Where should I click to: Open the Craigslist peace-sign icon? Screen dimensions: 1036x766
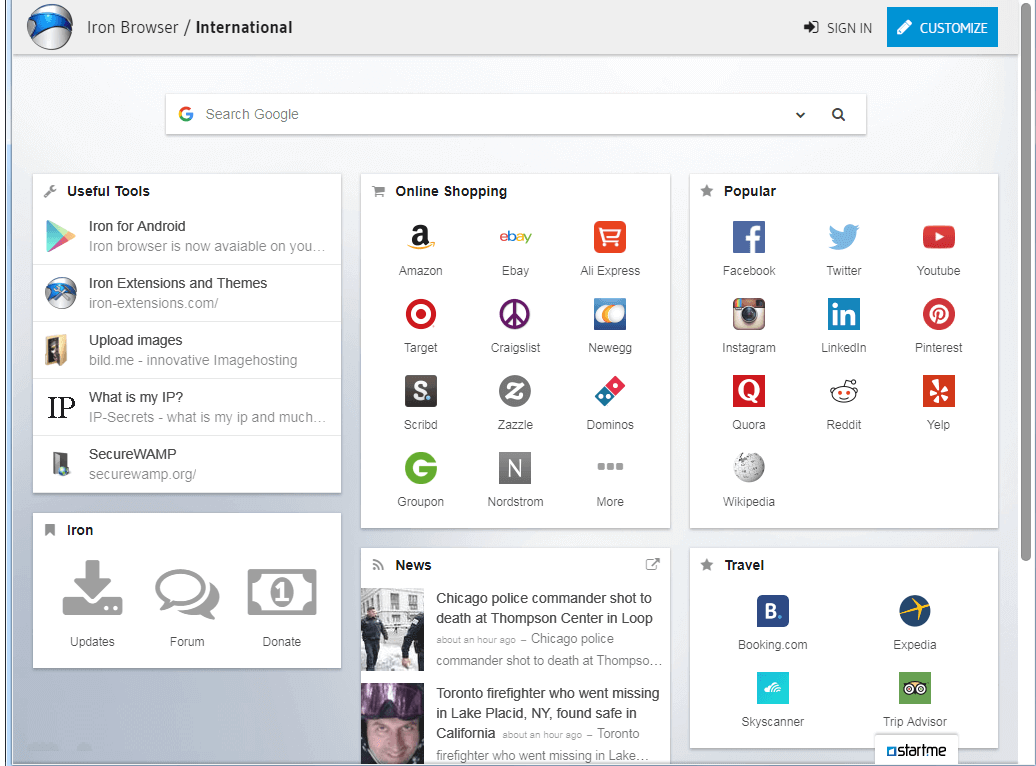coord(515,314)
